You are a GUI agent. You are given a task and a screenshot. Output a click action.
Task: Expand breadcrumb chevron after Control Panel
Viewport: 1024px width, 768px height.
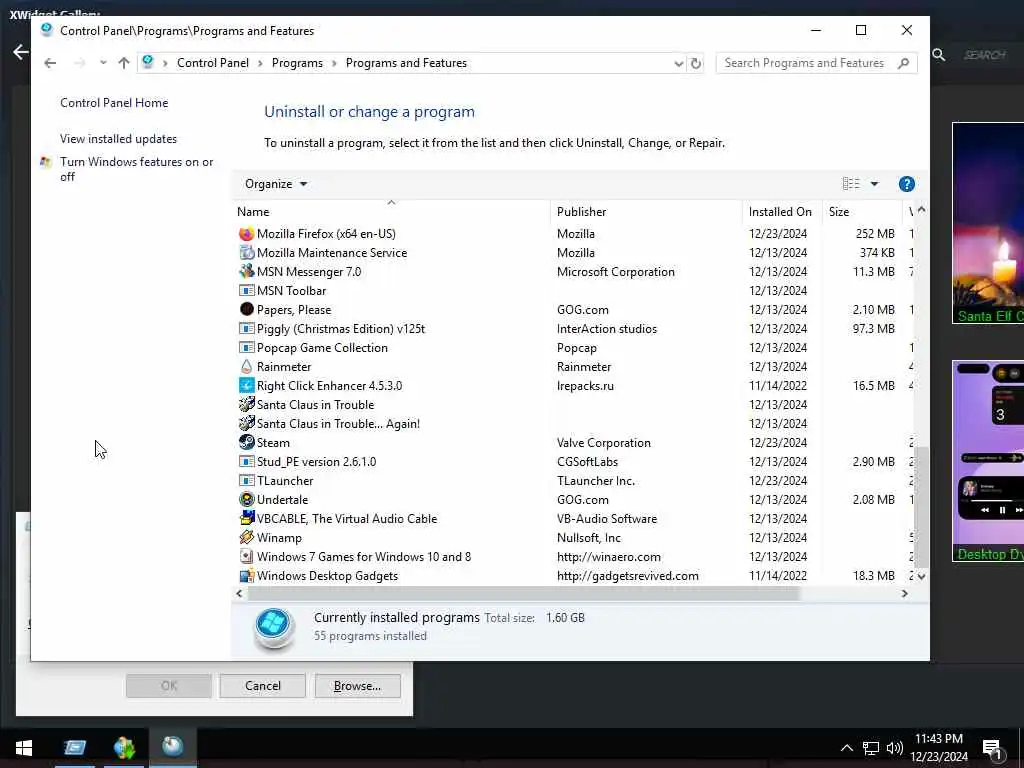[x=260, y=63]
